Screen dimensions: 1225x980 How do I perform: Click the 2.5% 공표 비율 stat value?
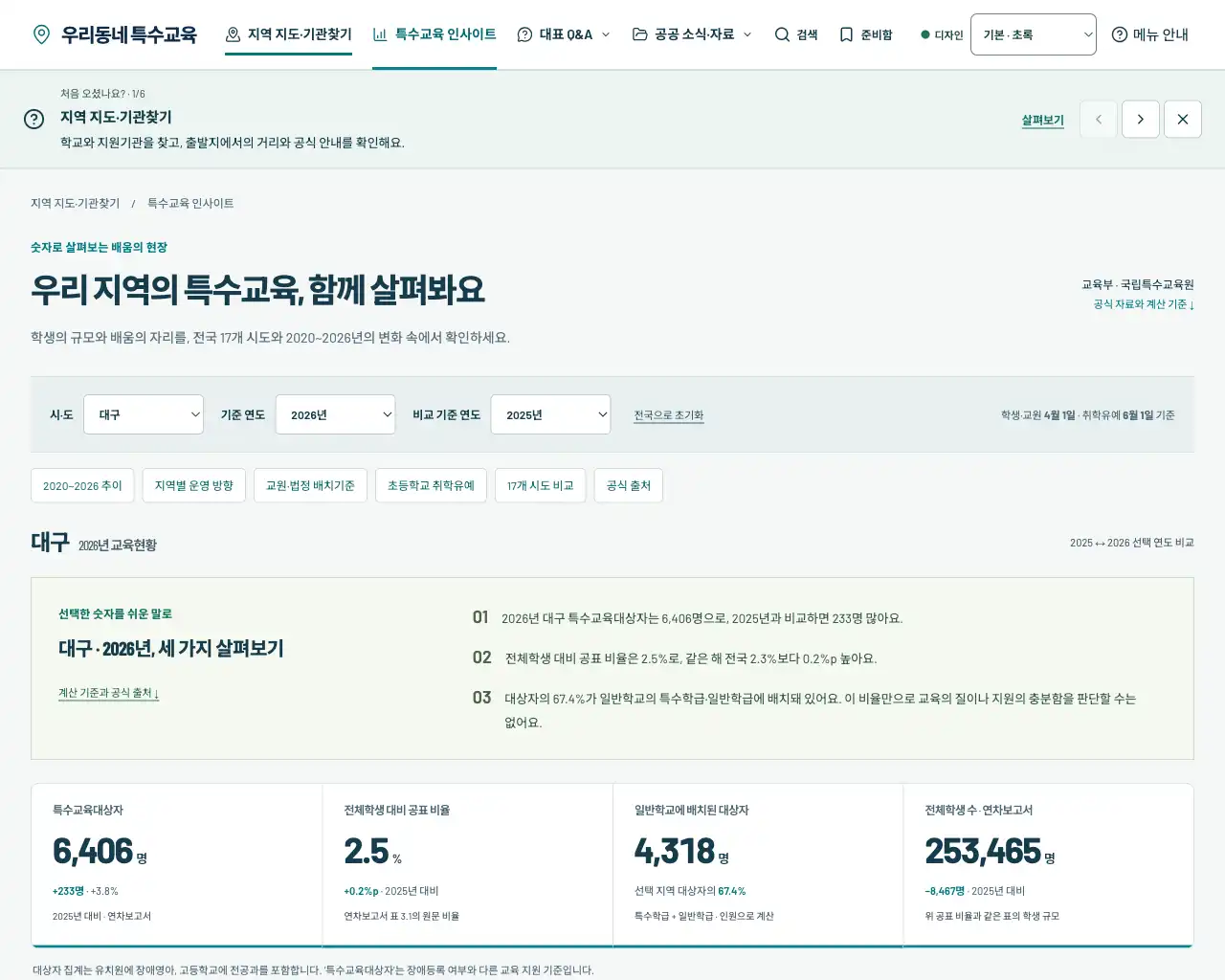pyautogui.click(x=367, y=851)
